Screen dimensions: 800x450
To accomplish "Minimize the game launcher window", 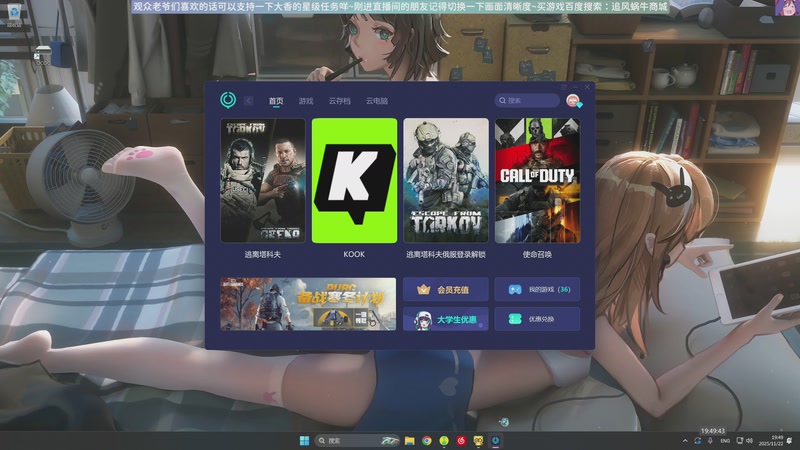I will (x=575, y=87).
